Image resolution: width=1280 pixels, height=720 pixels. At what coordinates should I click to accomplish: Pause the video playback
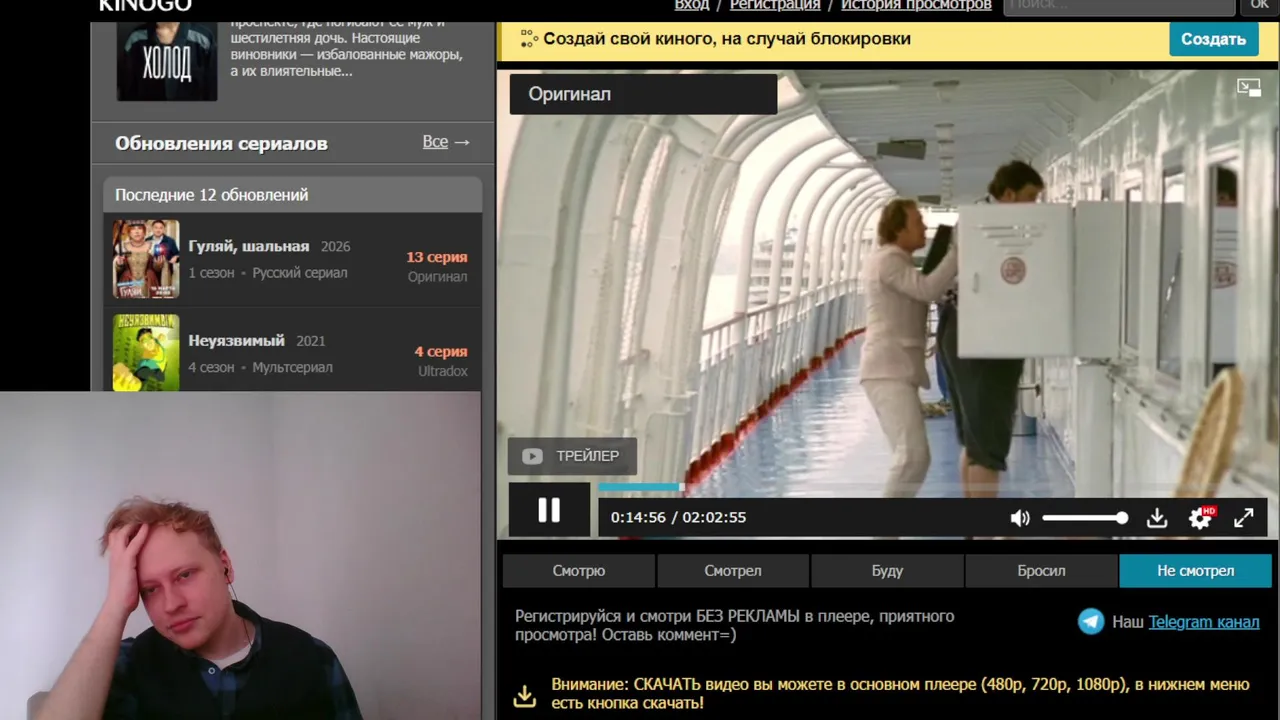click(549, 510)
